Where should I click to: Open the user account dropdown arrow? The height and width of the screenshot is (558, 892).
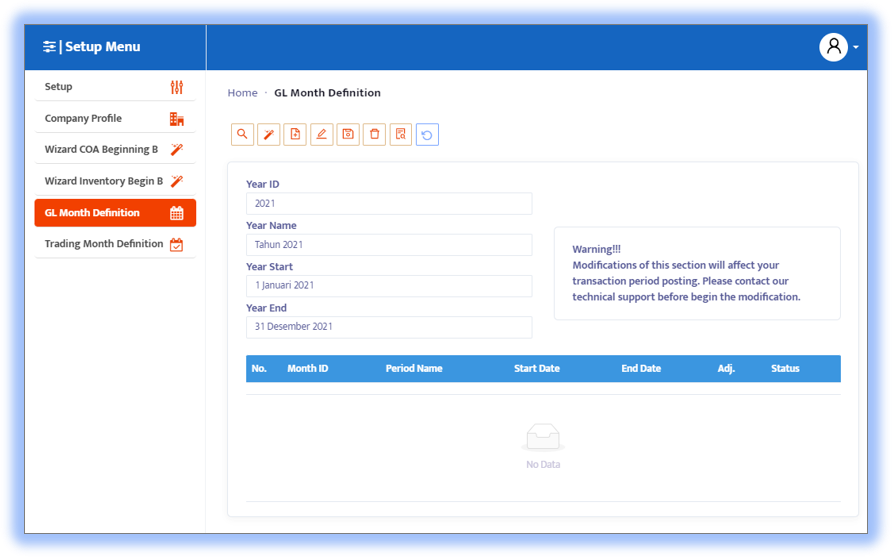(x=856, y=48)
